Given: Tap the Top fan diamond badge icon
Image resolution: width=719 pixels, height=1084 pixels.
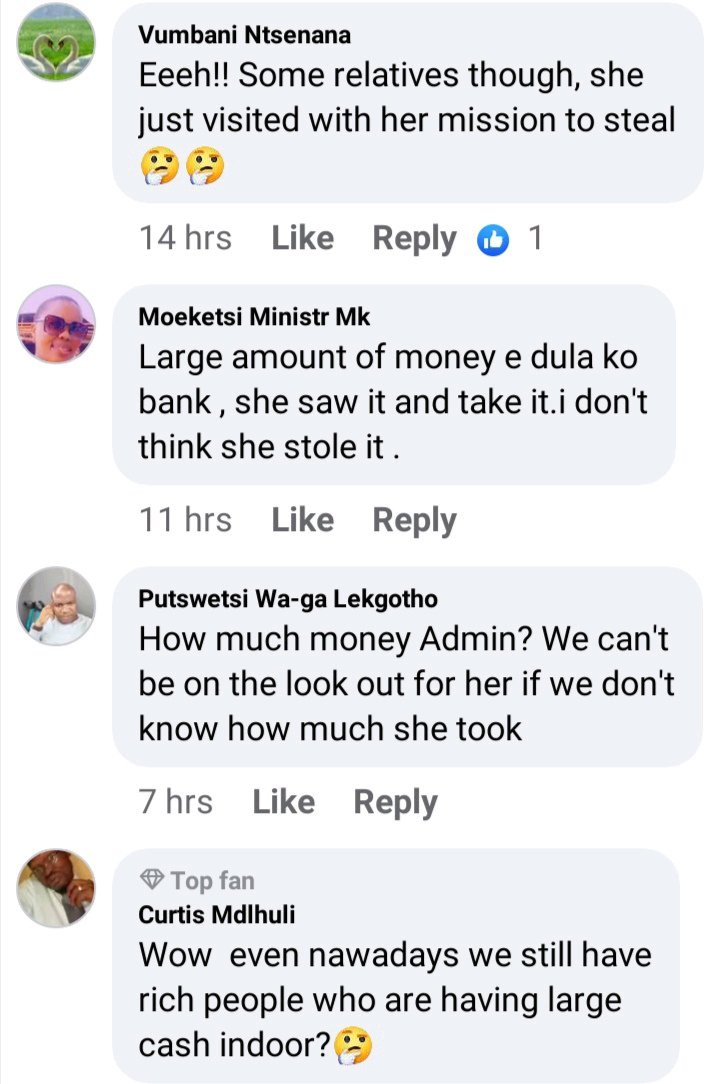Looking at the screenshot, I should (x=151, y=879).
